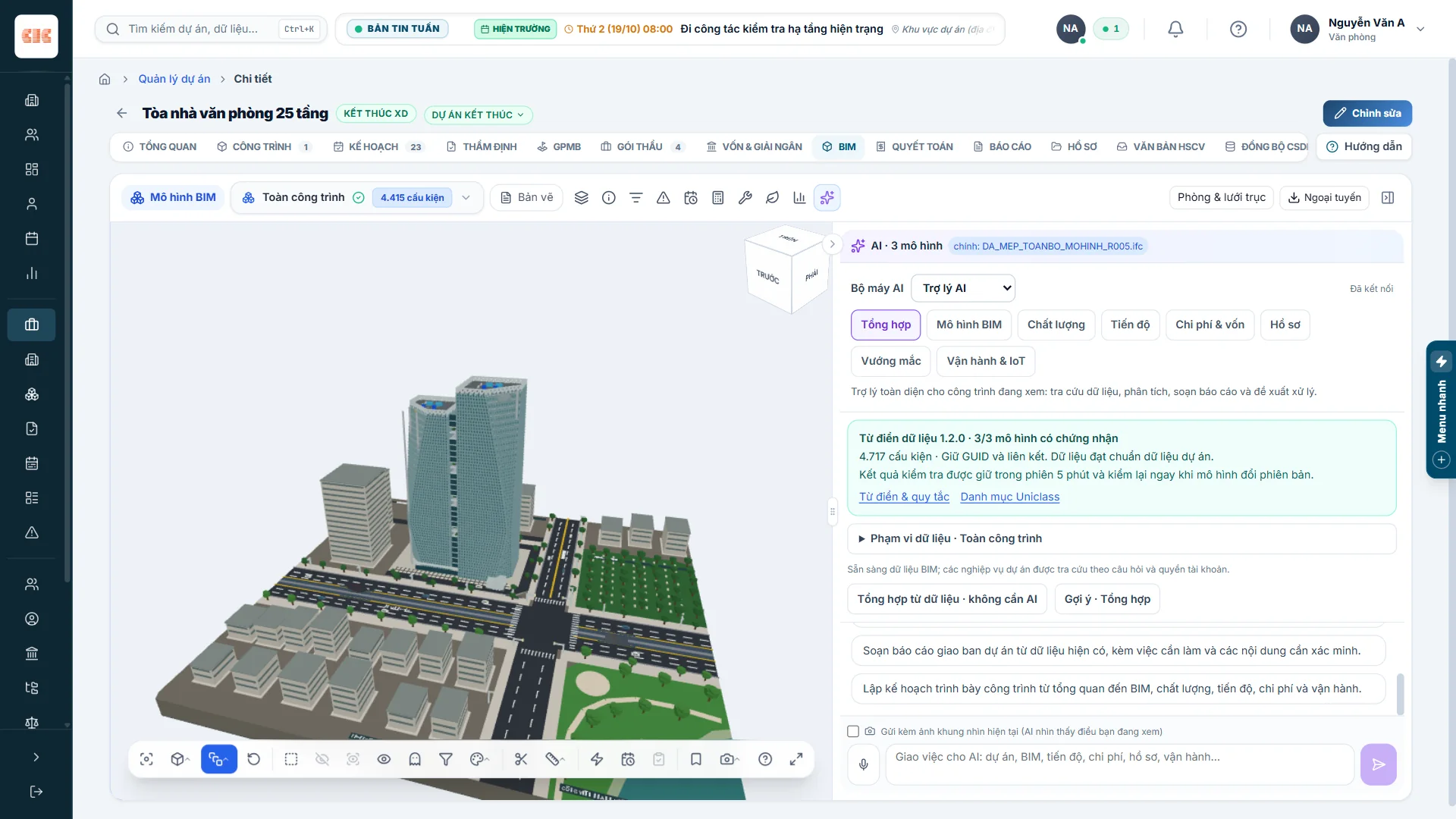Viewport: 1456px width, 819px height.
Task: Click the microphone voice input icon
Action: (863, 764)
